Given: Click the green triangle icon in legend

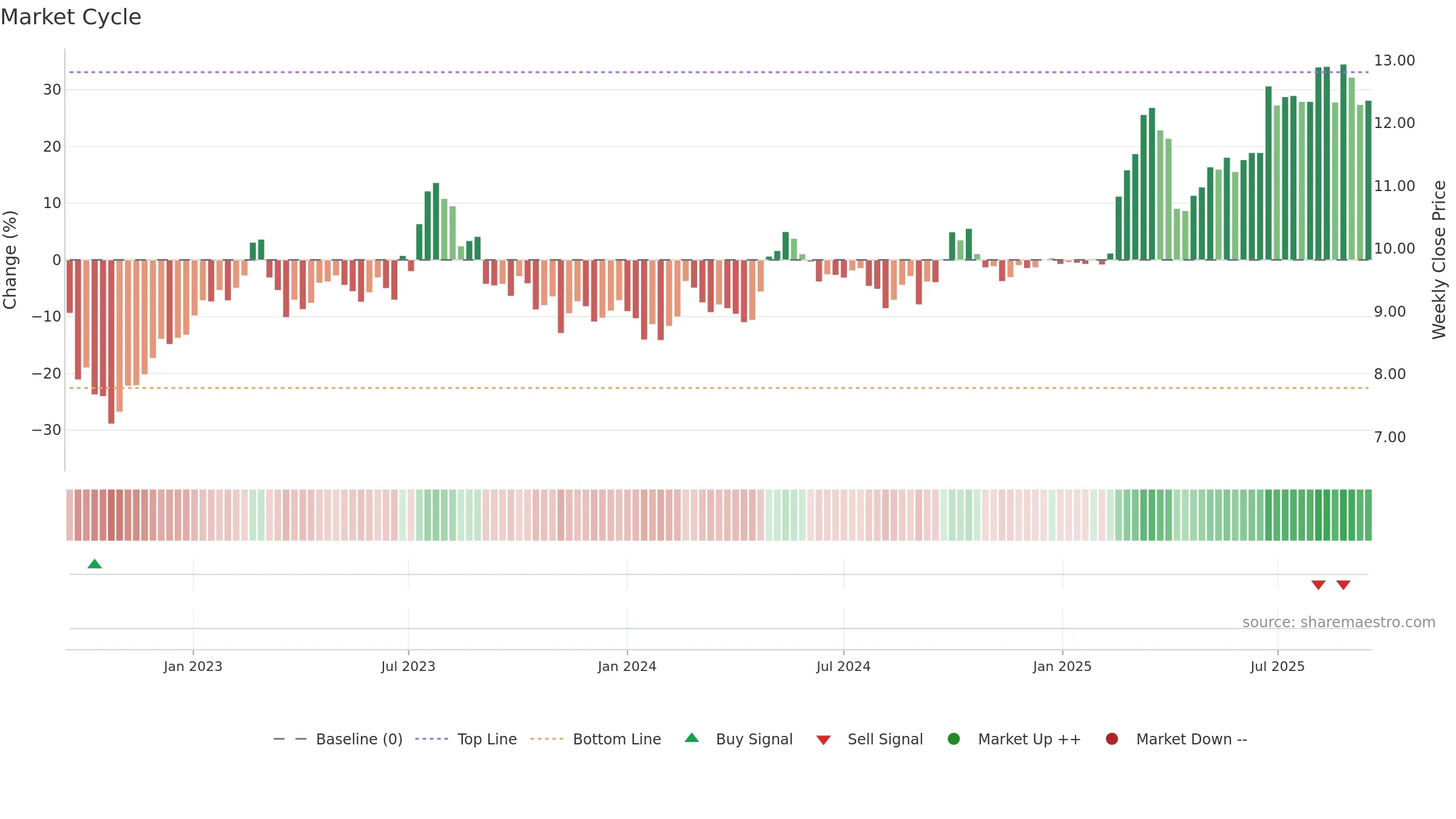Looking at the screenshot, I should [x=692, y=738].
